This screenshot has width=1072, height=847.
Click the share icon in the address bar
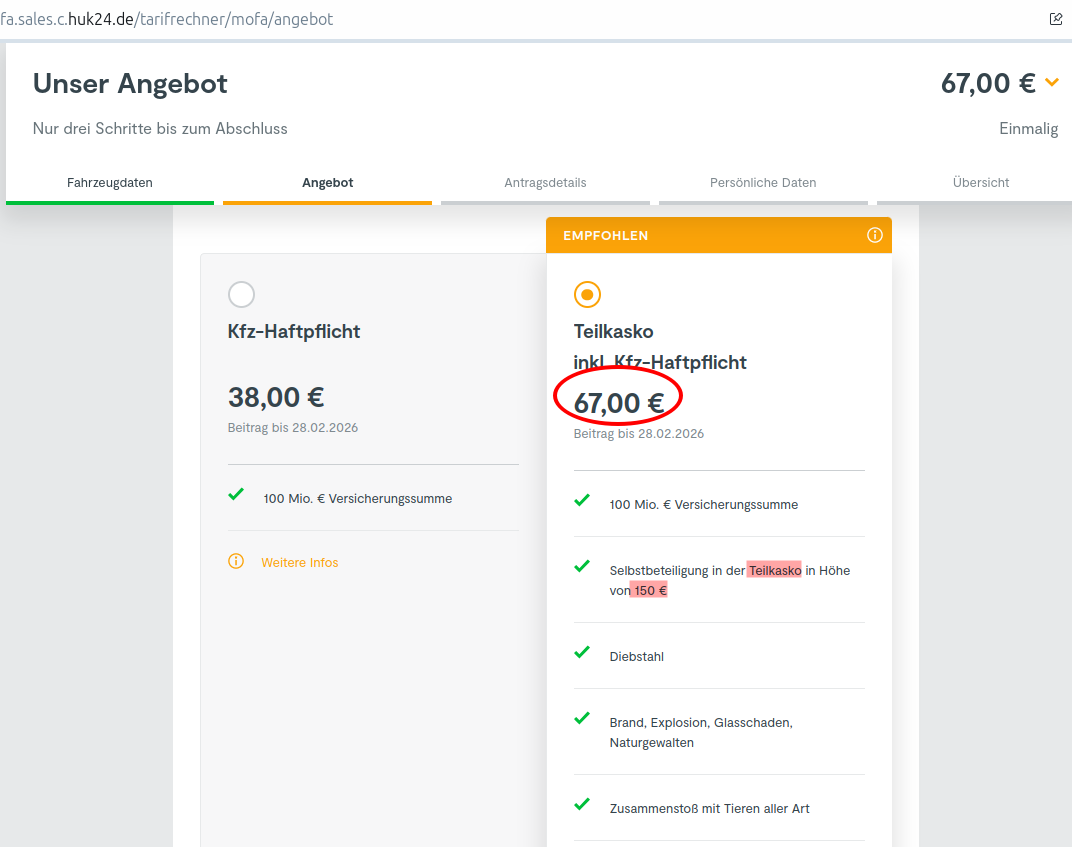[1055, 19]
